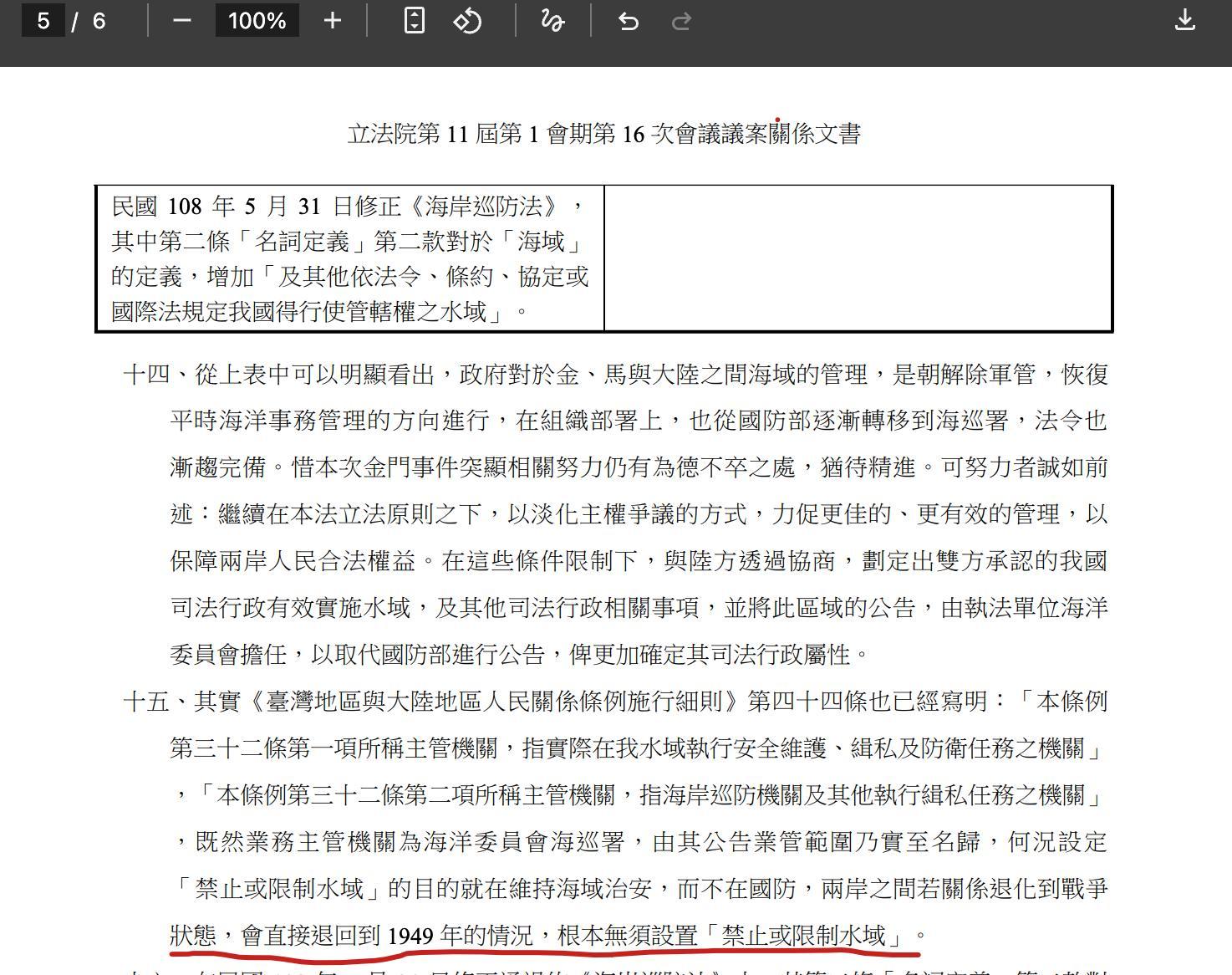This screenshot has width=1232, height=975.
Task: Download the PDF document
Action: point(1184,22)
